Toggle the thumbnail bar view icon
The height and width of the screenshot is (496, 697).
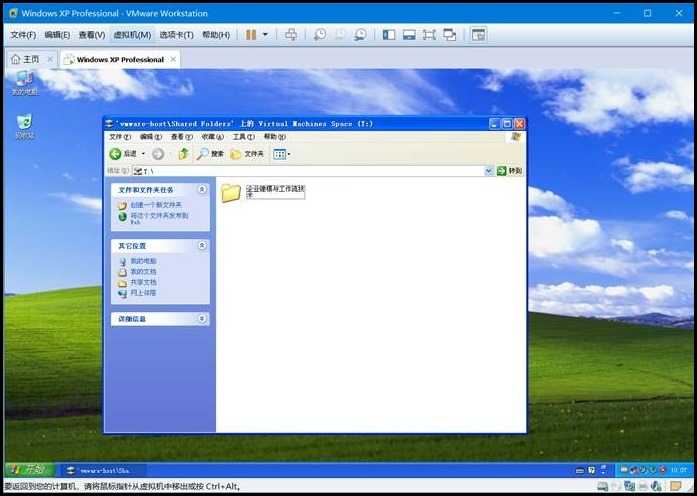[x=409, y=35]
